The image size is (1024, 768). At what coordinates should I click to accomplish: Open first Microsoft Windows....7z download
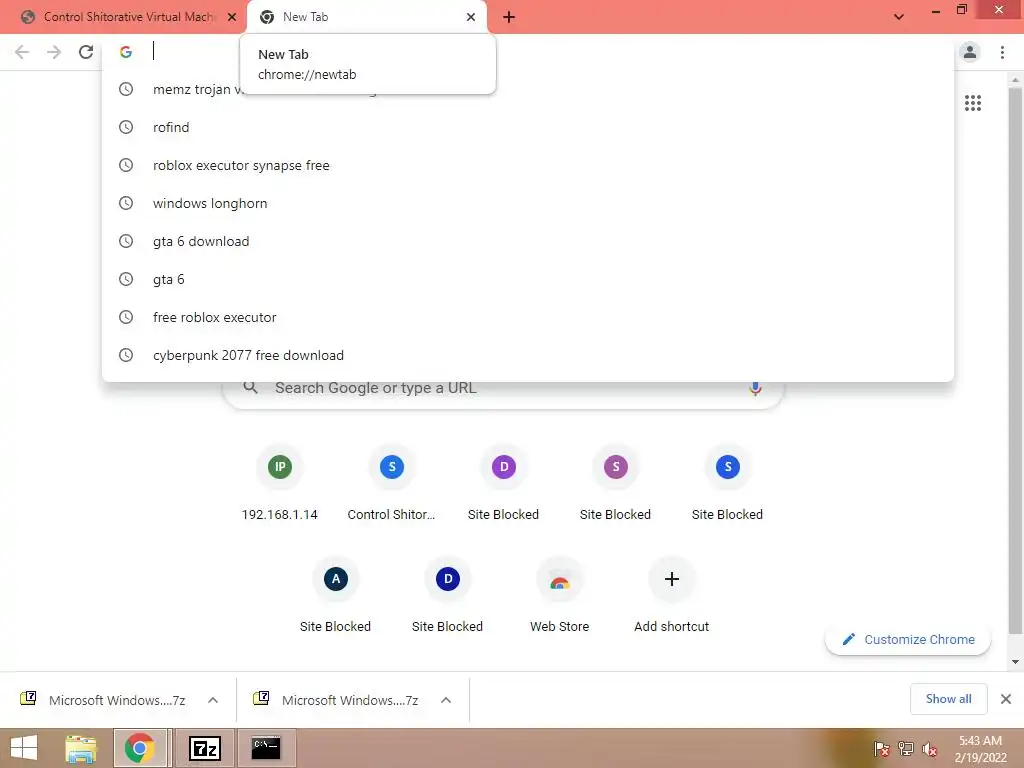coord(103,700)
